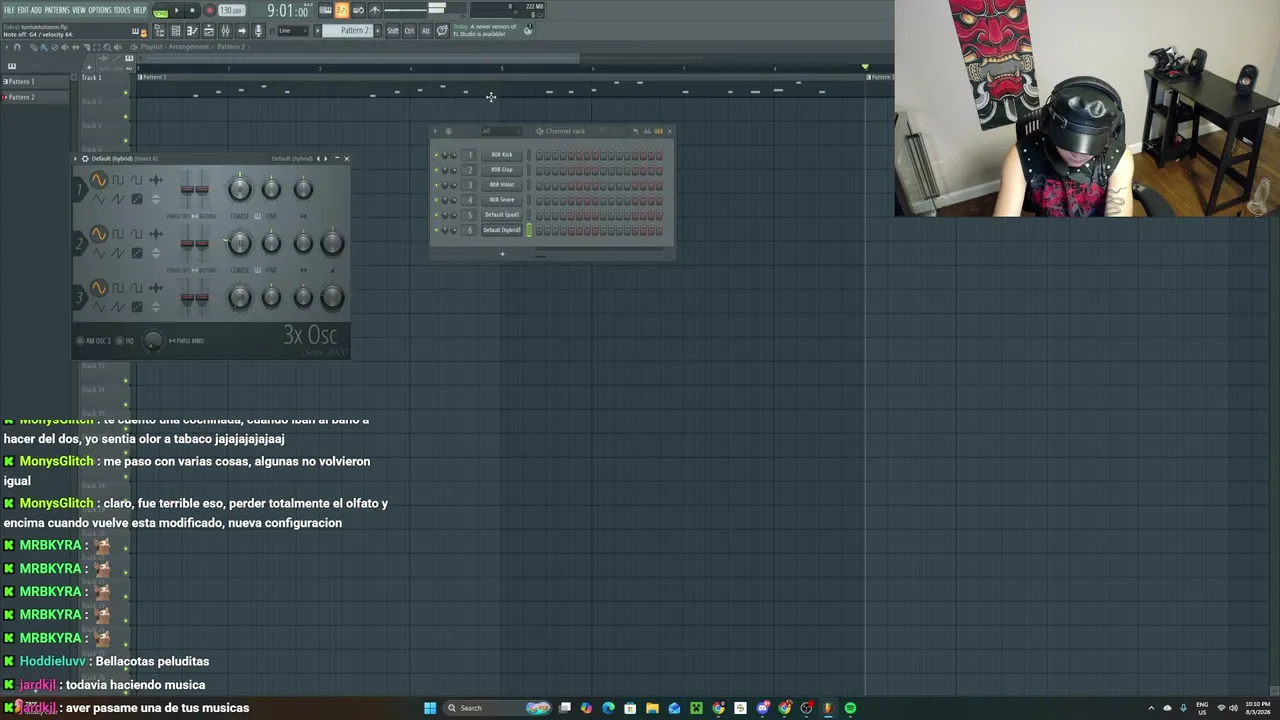The width and height of the screenshot is (1280, 720).
Task: Open the Pattern 2 selector dropdown
Action: (350, 31)
